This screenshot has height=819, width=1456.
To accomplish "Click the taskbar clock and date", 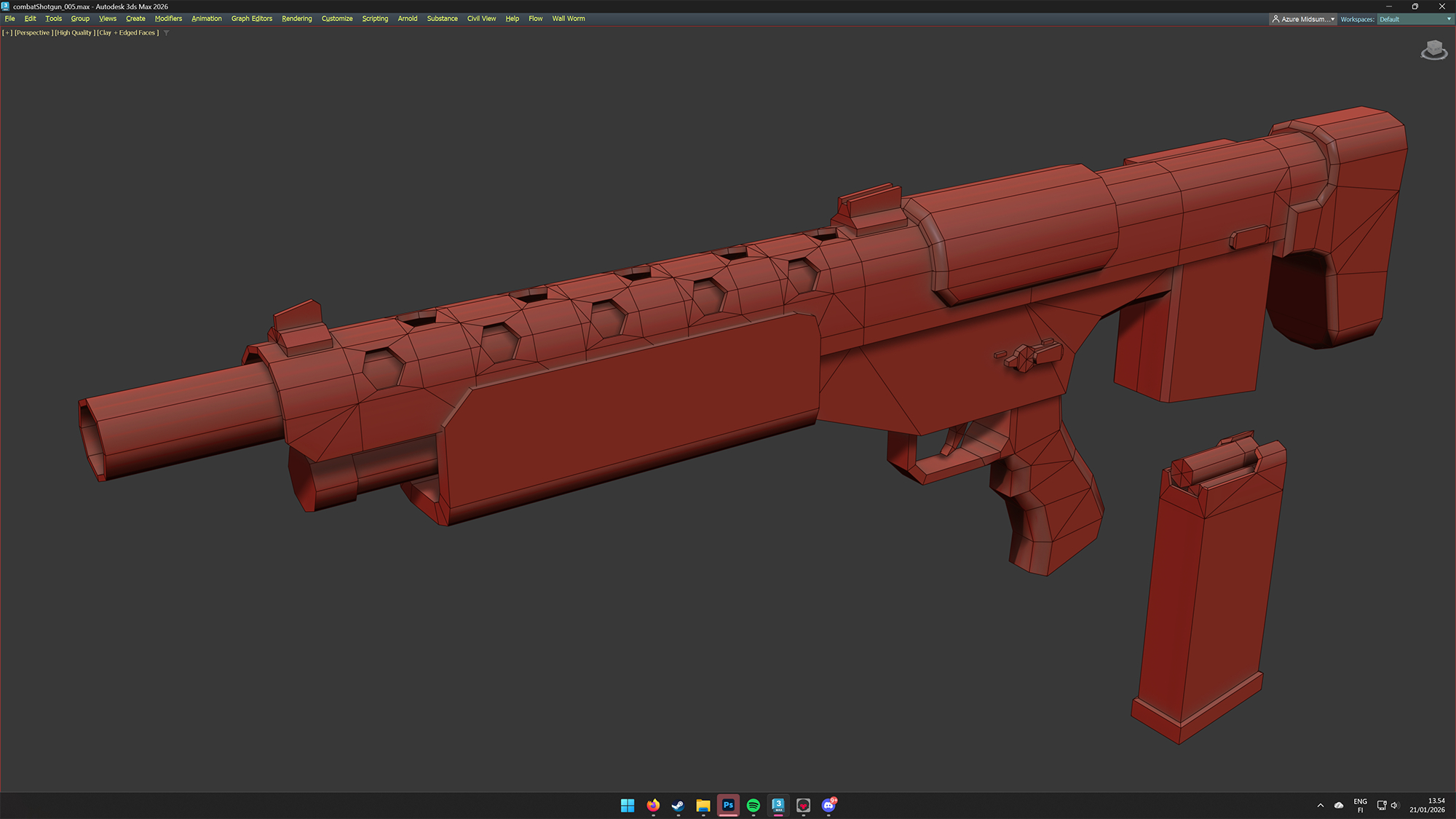I will (1427, 805).
